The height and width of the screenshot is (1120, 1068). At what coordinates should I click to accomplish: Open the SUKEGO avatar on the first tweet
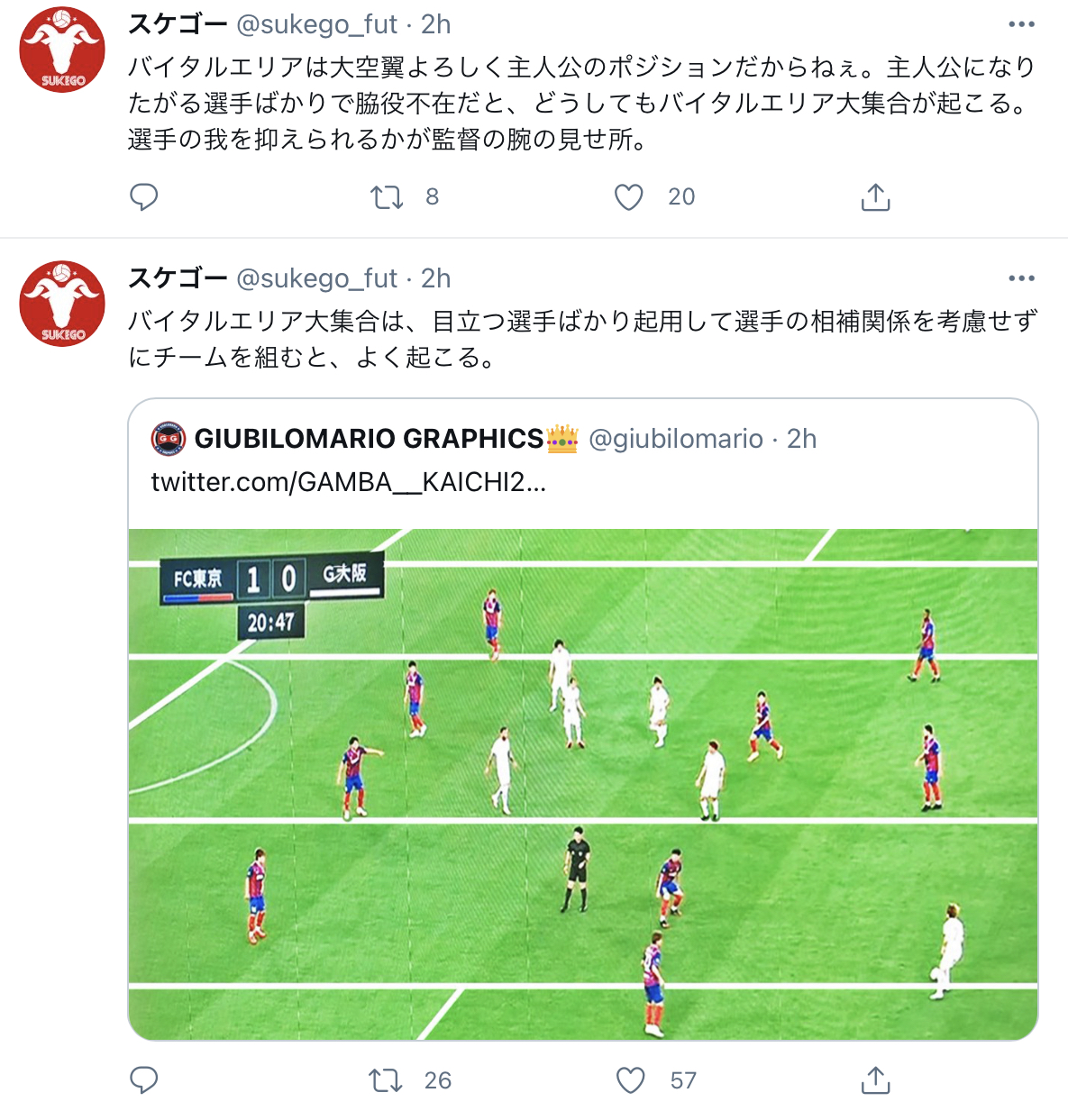point(63,50)
